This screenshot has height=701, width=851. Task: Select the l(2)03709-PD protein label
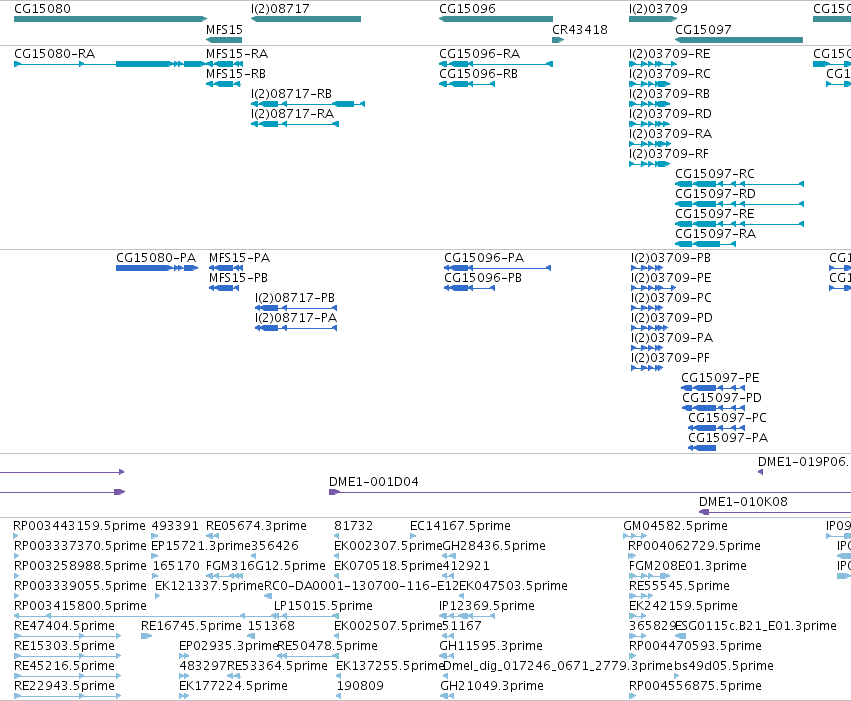click(672, 318)
